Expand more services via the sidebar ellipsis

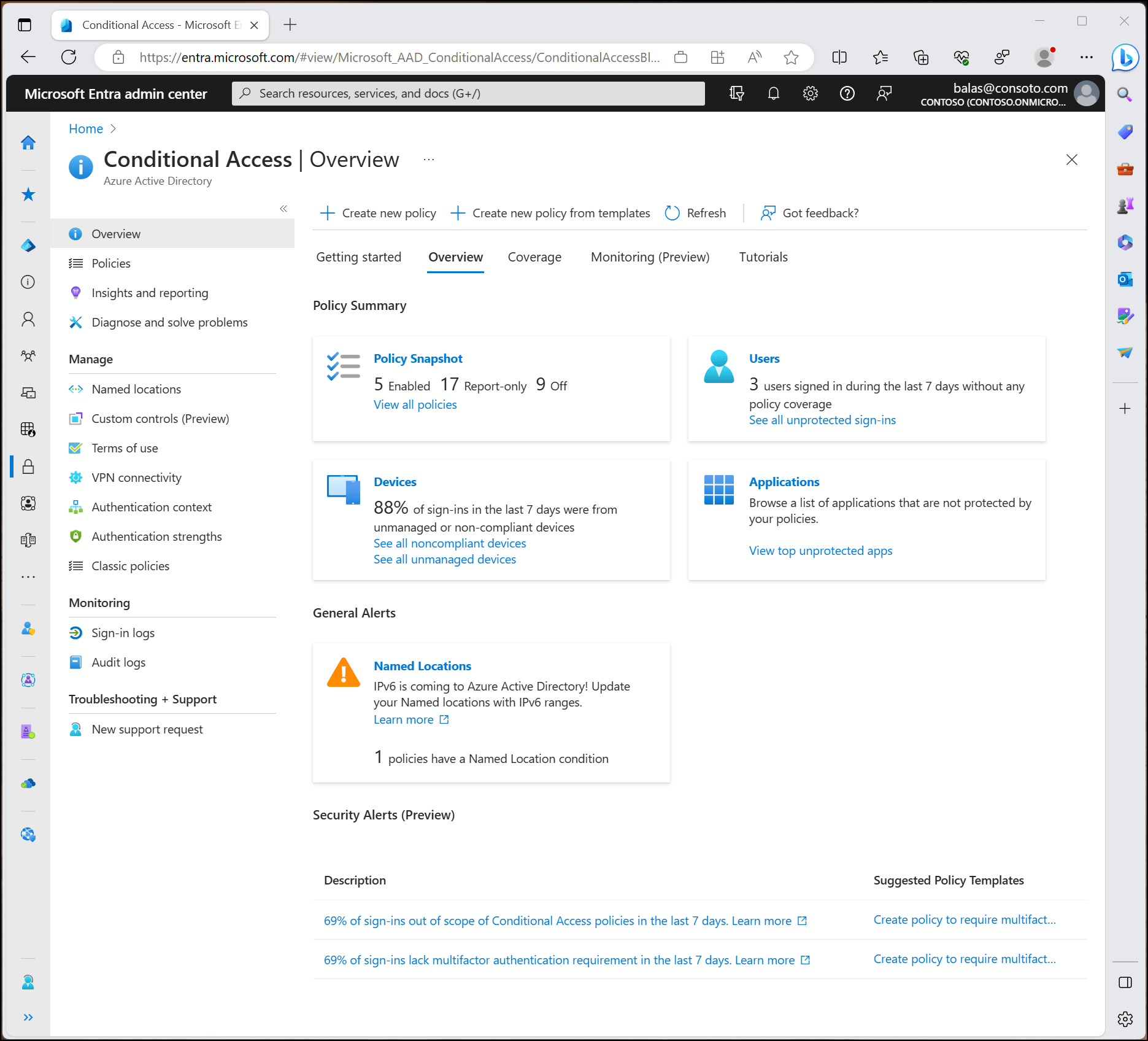pos(28,576)
